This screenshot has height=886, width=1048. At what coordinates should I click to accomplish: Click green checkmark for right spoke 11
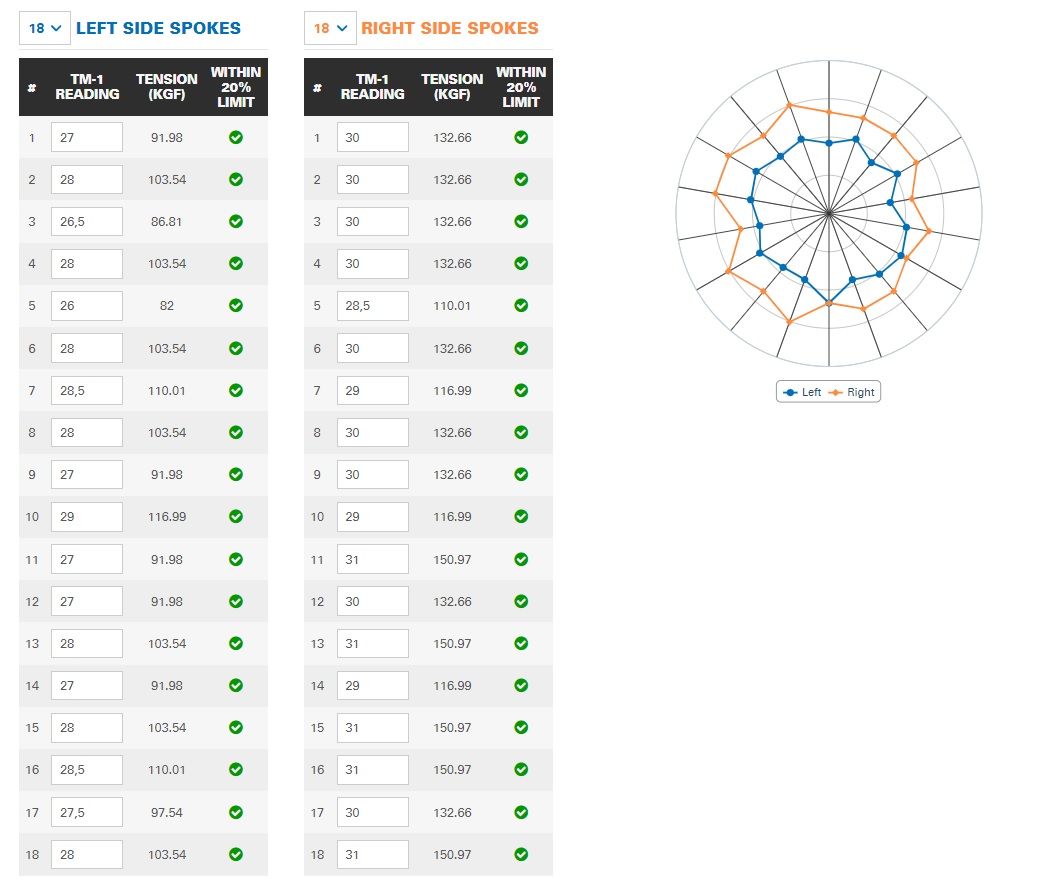click(x=521, y=559)
